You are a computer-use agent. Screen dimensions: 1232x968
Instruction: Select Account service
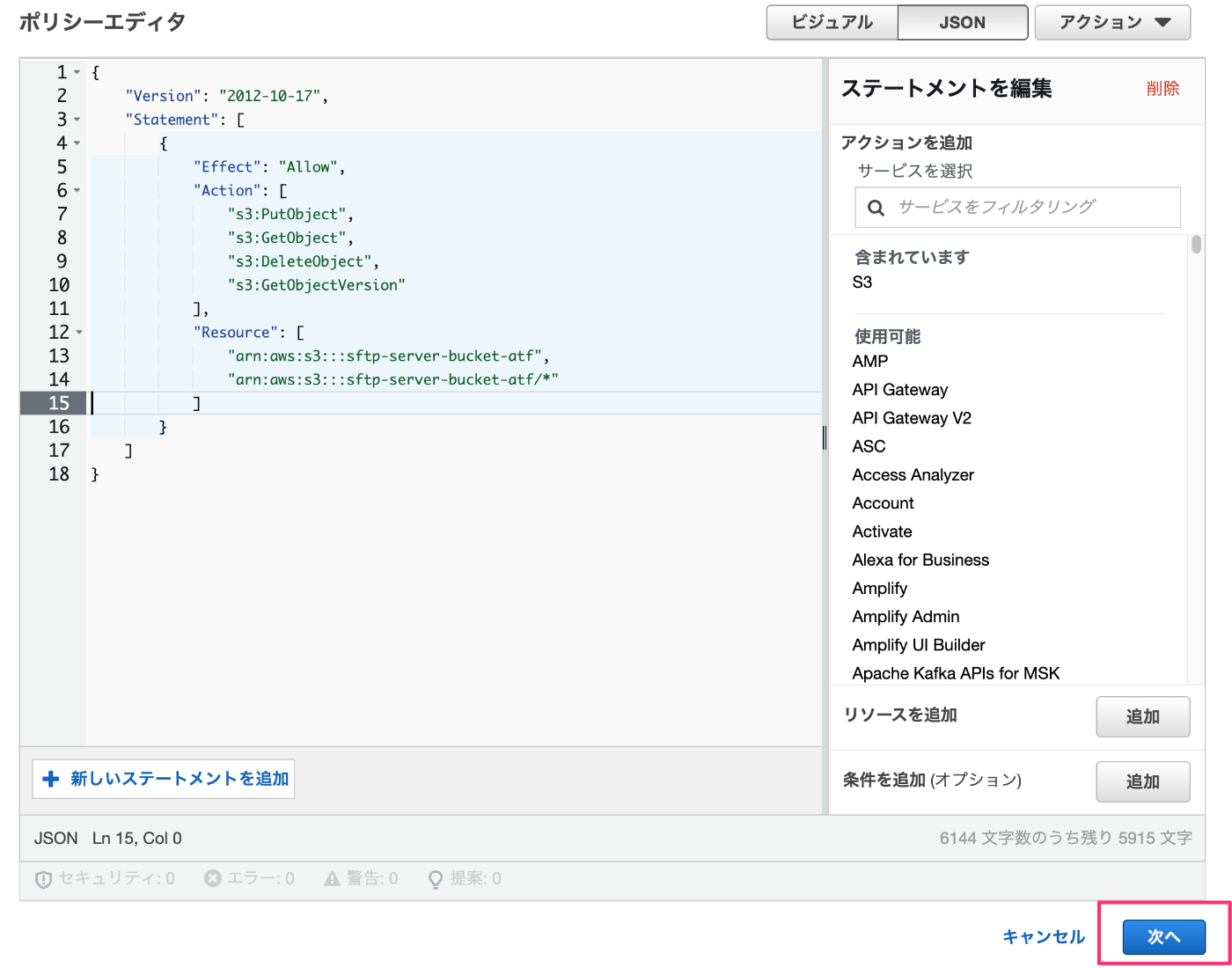pyautogui.click(x=883, y=503)
